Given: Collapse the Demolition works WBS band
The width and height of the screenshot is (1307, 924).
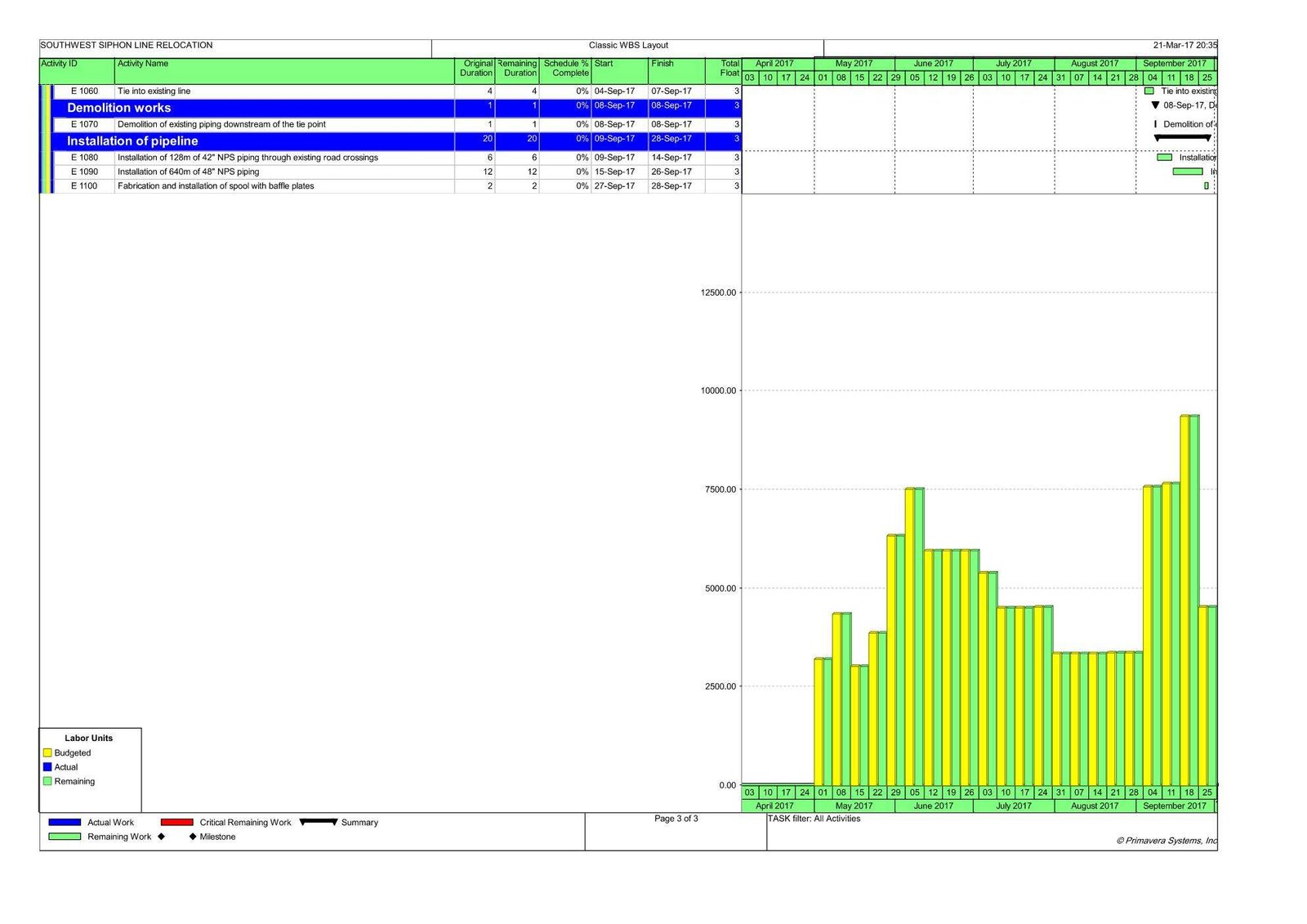Looking at the screenshot, I should pyautogui.click(x=119, y=108).
